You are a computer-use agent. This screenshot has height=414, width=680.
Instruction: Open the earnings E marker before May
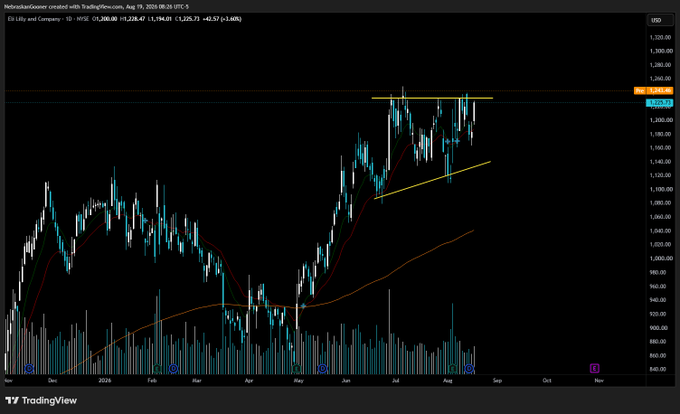(296, 368)
